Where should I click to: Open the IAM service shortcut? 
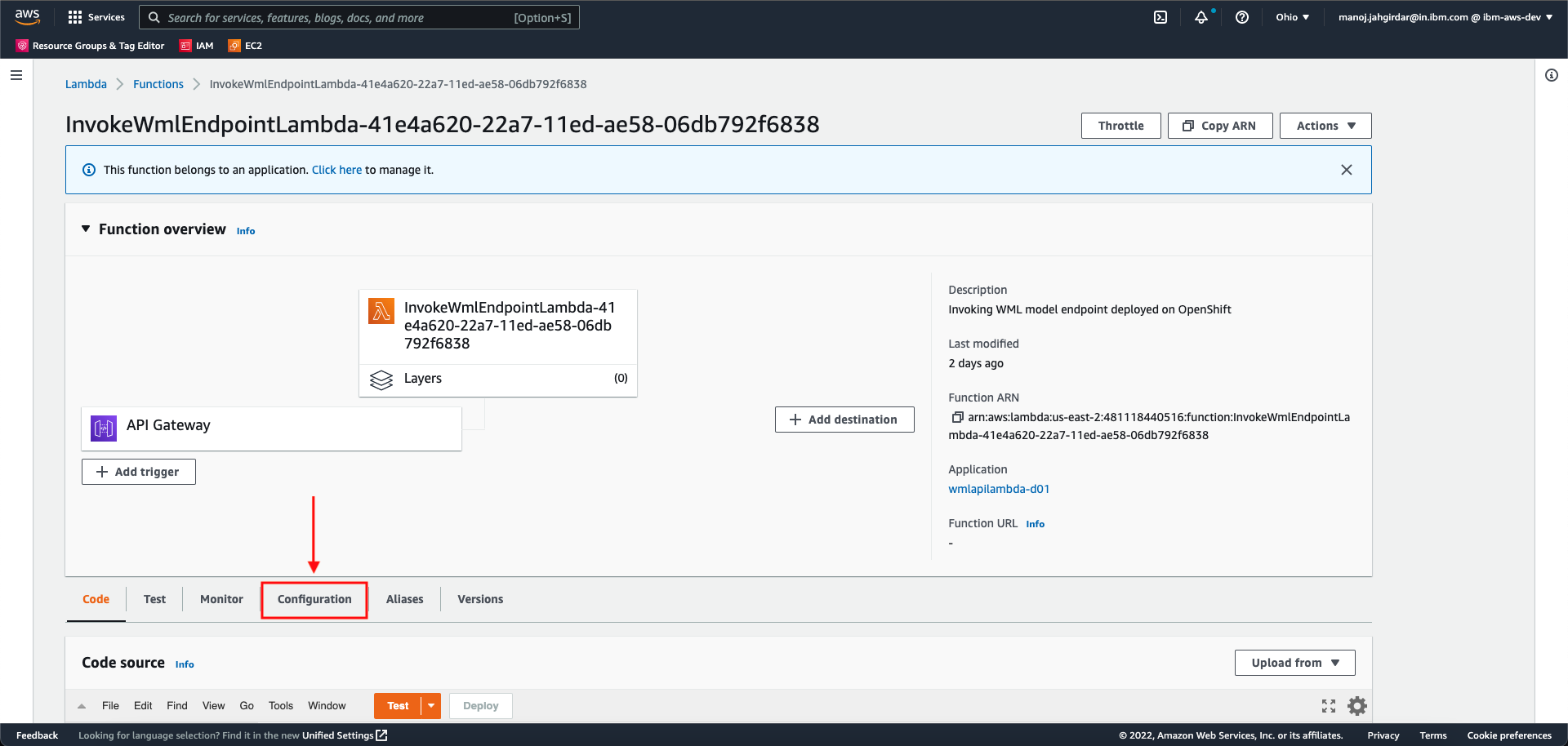point(197,46)
